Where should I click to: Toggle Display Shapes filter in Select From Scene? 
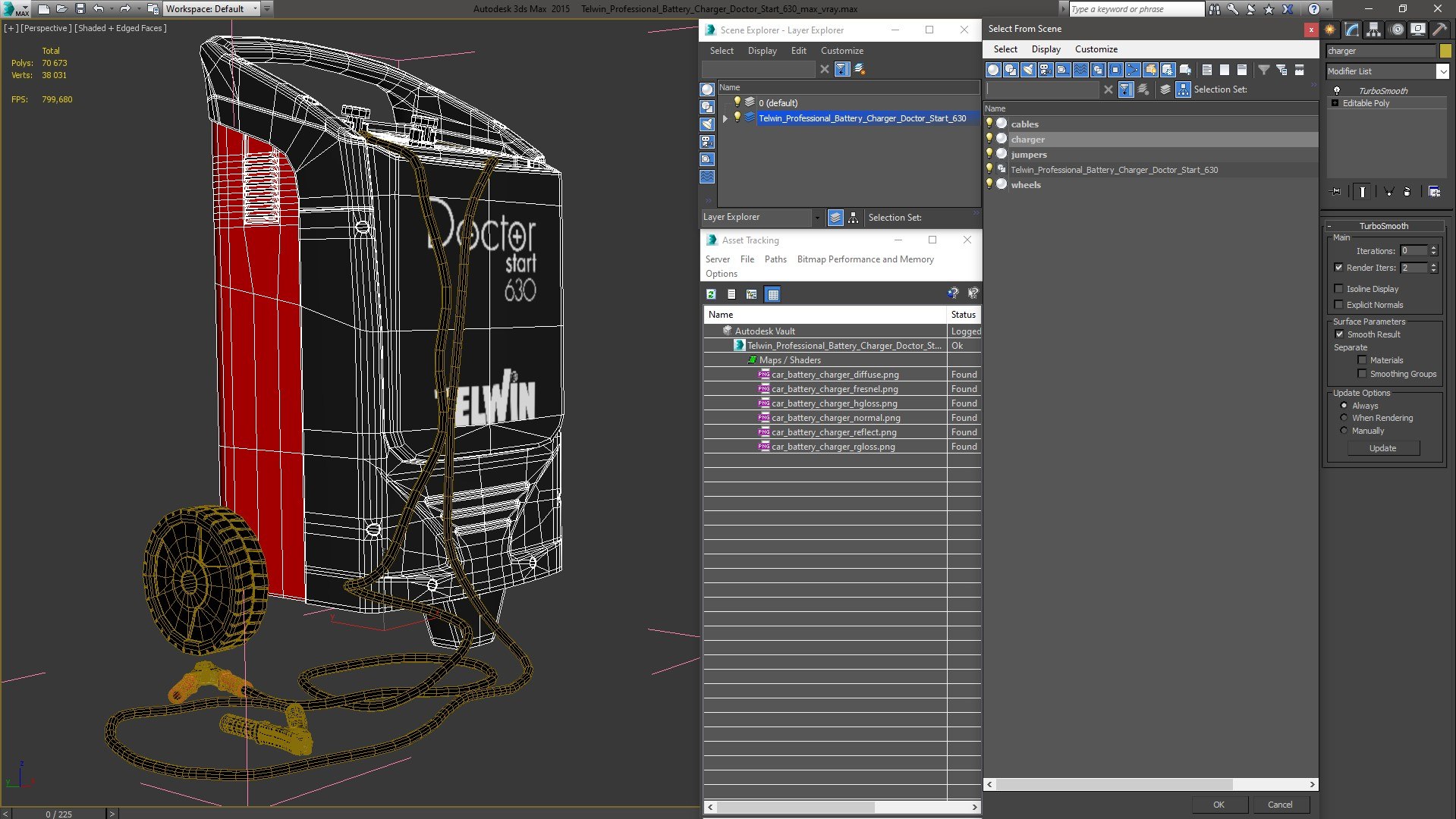pos(1011,70)
